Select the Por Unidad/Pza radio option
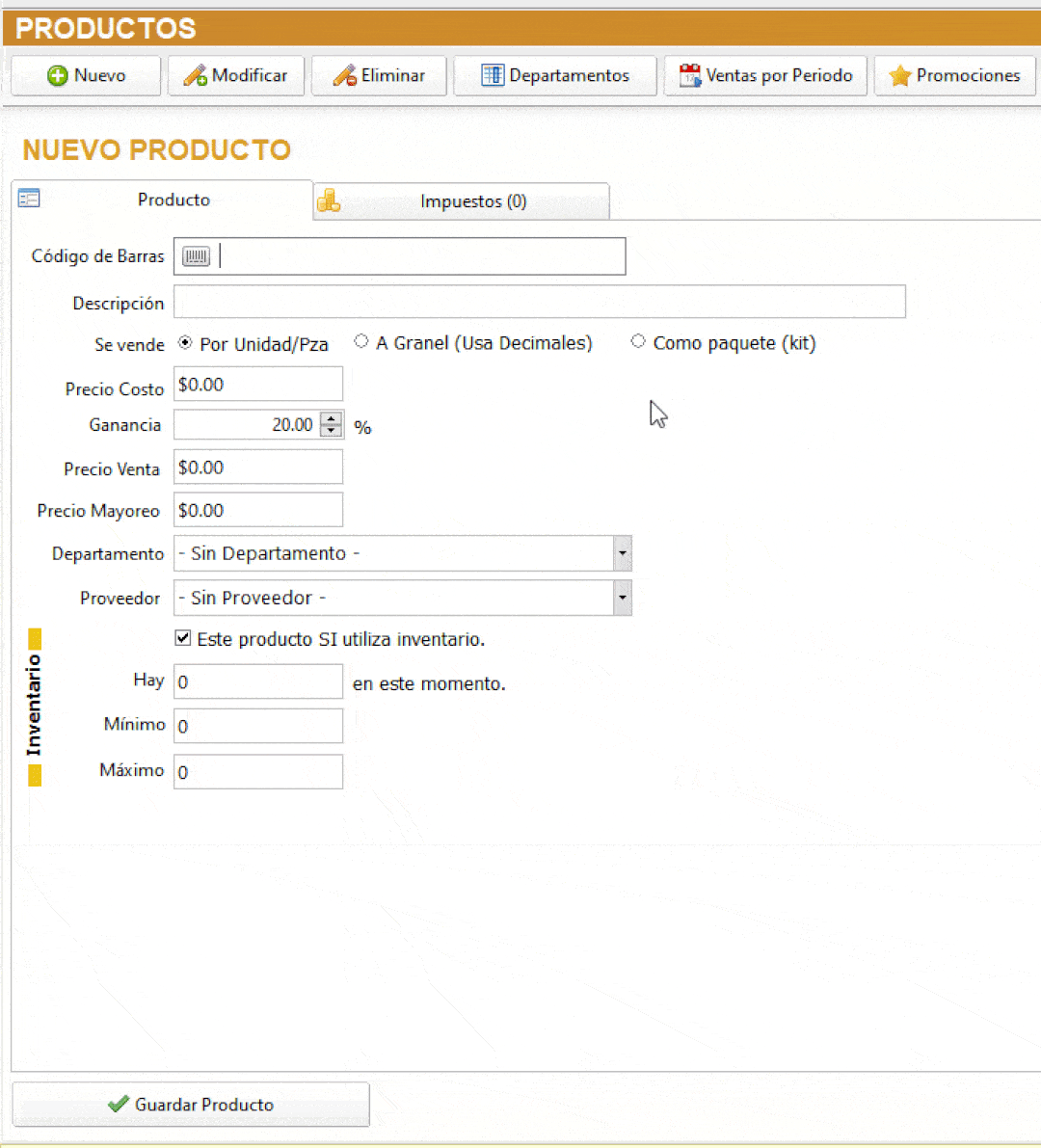1041x1148 pixels. pyautogui.click(x=185, y=343)
